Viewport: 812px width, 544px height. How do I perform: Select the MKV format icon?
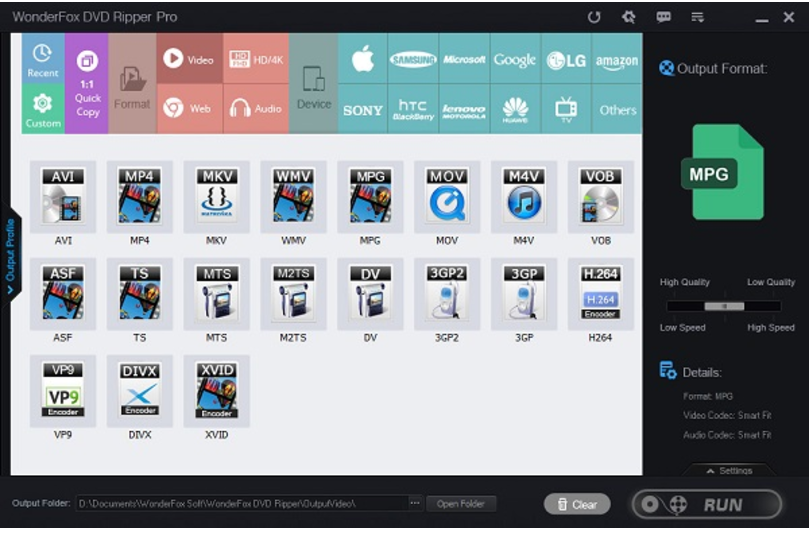pyautogui.click(x=216, y=197)
